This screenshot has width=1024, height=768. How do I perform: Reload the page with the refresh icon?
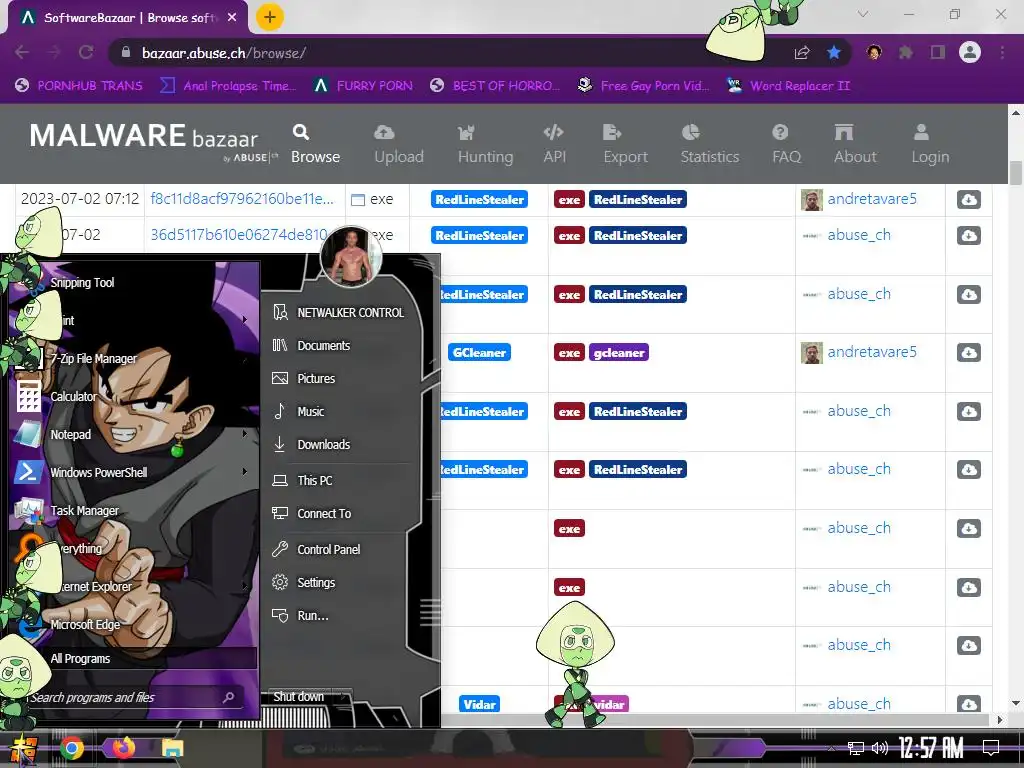[86, 52]
